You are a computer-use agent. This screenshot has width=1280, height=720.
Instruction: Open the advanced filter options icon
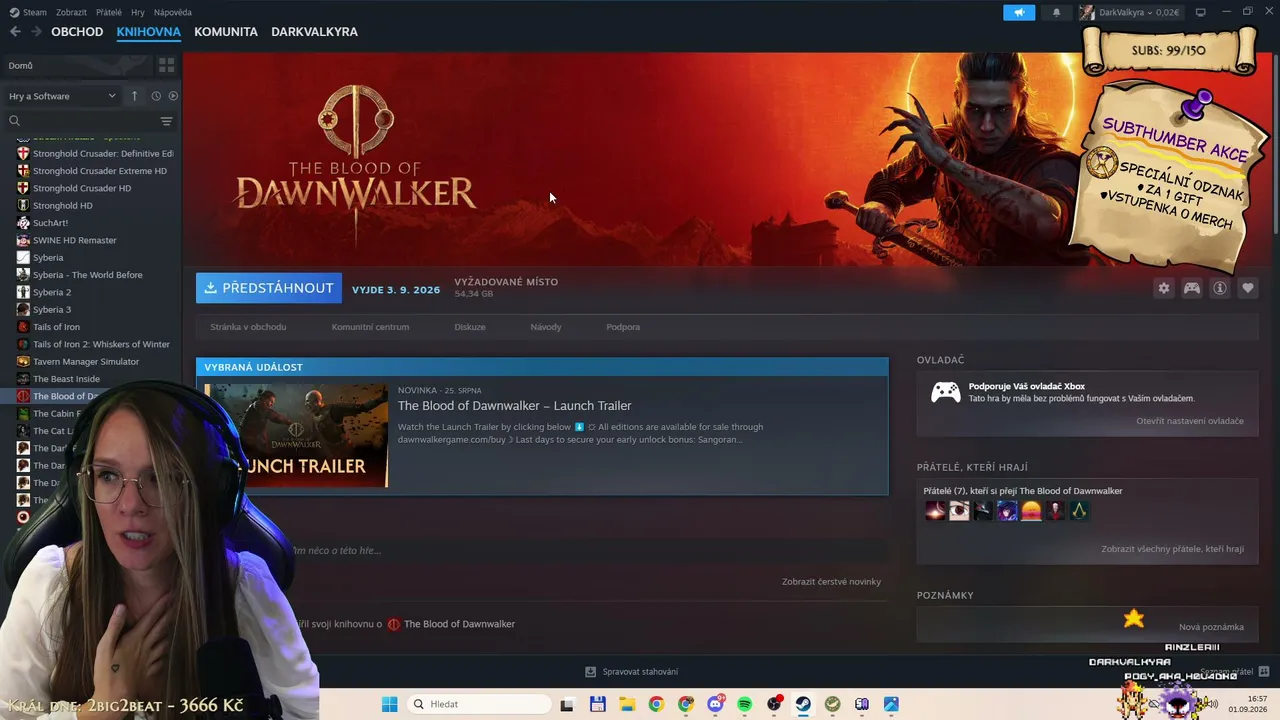tap(166, 121)
